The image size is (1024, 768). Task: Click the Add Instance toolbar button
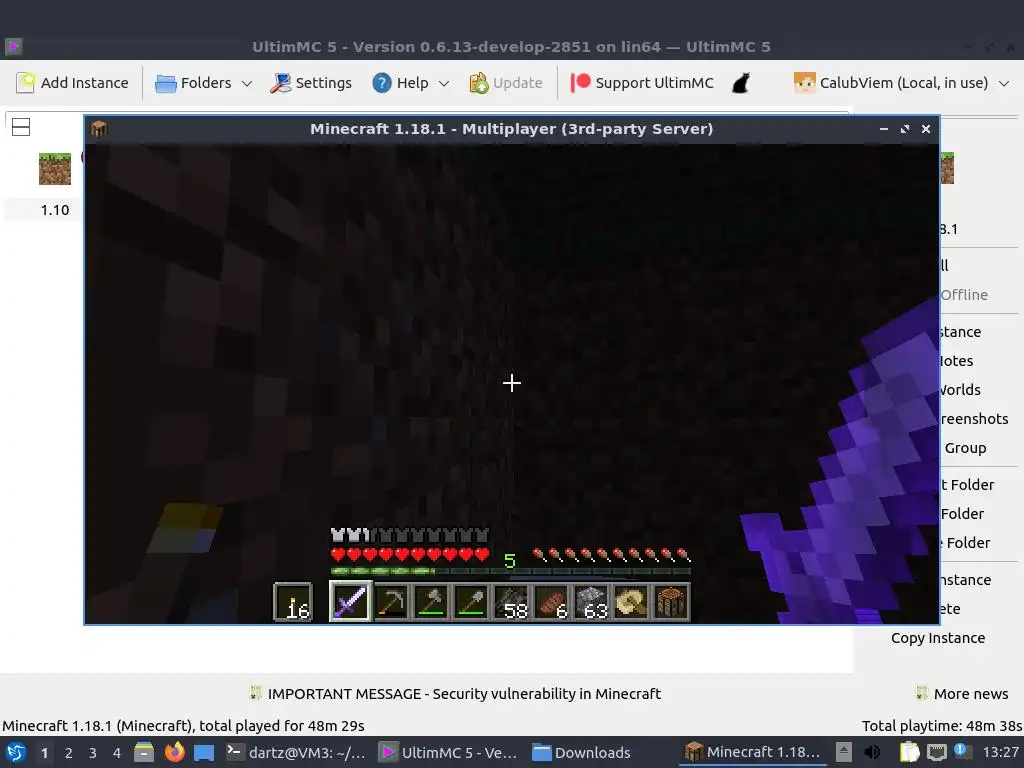[x=72, y=83]
